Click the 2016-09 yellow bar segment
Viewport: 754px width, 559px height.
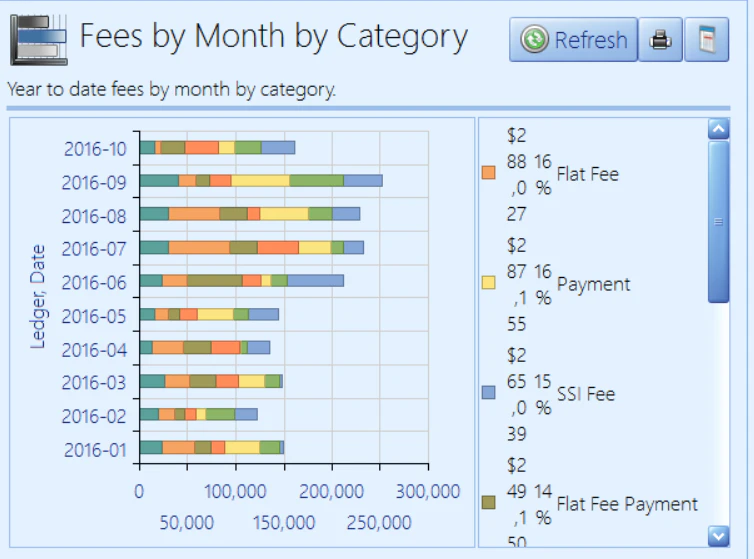click(x=260, y=181)
